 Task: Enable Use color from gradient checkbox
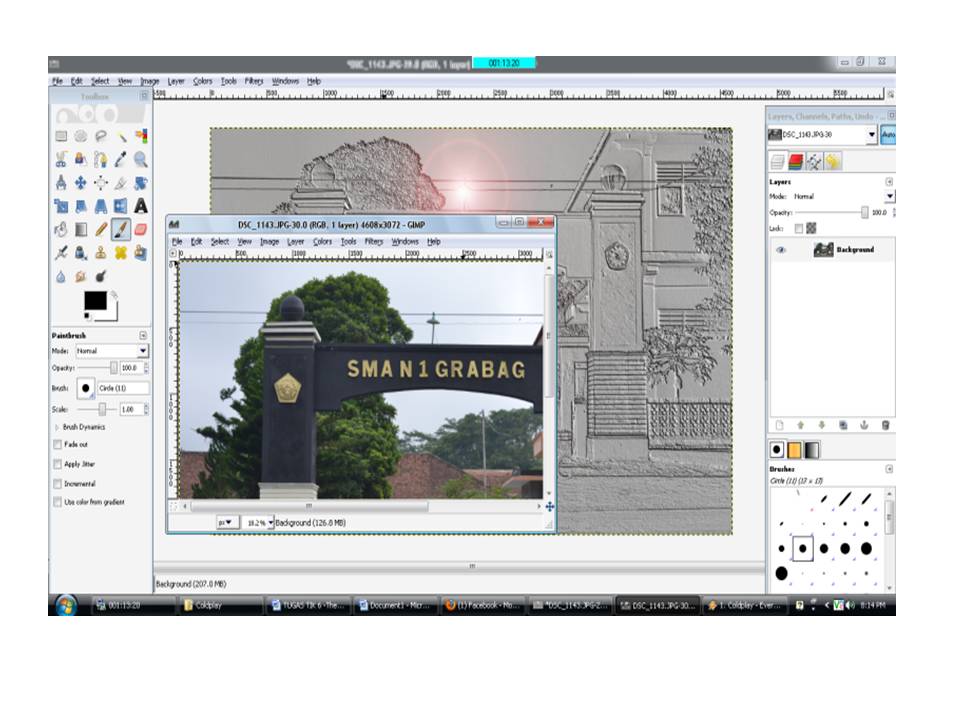pyautogui.click(x=58, y=502)
